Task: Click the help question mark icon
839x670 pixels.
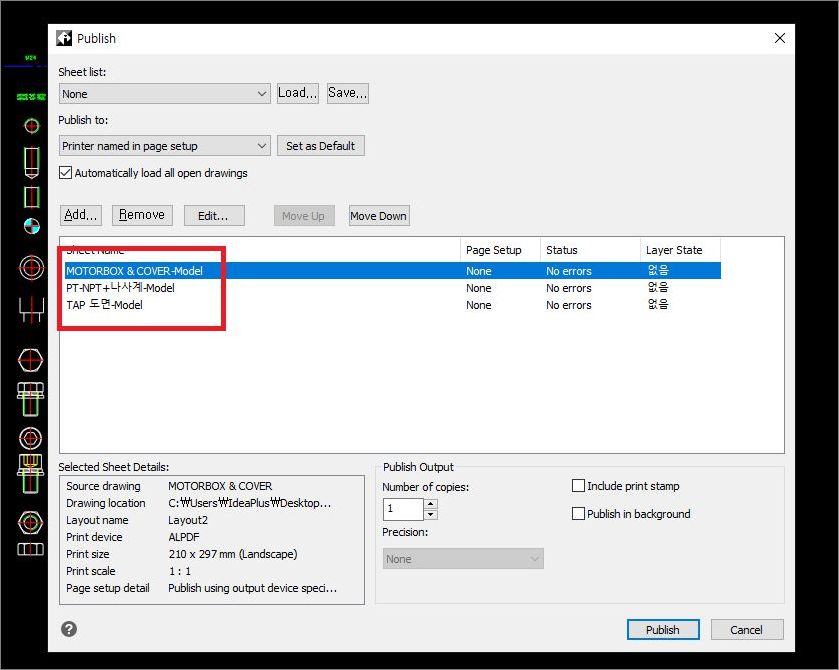Action: pos(69,629)
